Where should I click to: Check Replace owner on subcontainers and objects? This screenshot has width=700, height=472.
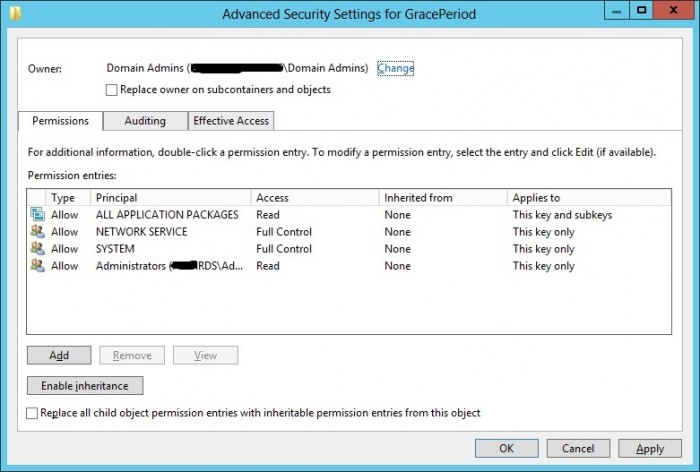point(112,90)
